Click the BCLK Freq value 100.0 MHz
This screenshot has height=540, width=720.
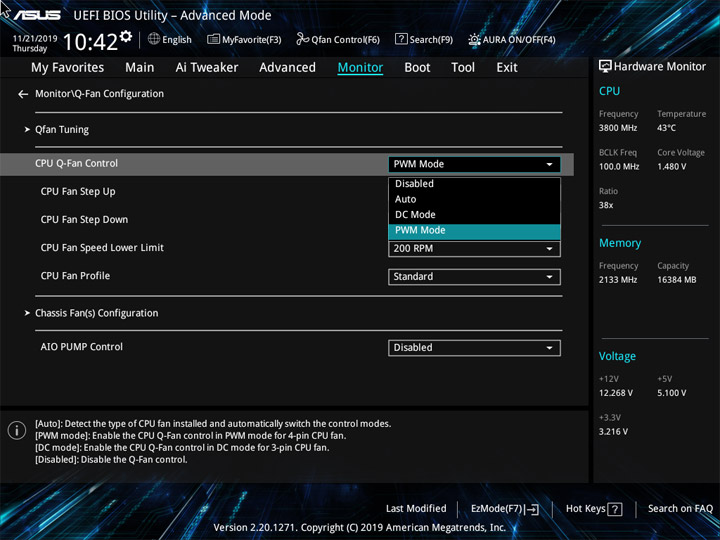pyautogui.click(x=619, y=167)
